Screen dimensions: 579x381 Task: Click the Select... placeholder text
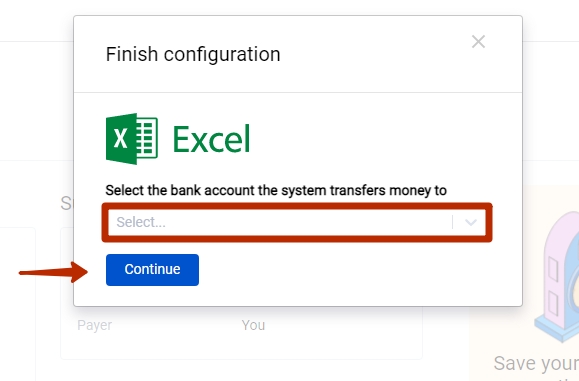(141, 222)
